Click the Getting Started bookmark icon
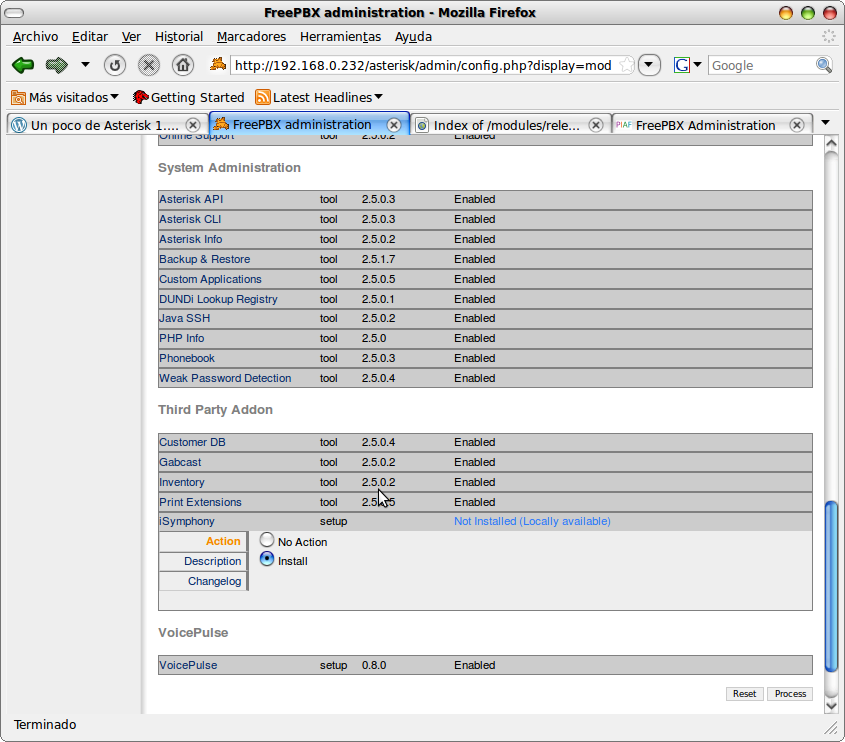Image resolution: width=845 pixels, height=742 pixels. click(140, 97)
